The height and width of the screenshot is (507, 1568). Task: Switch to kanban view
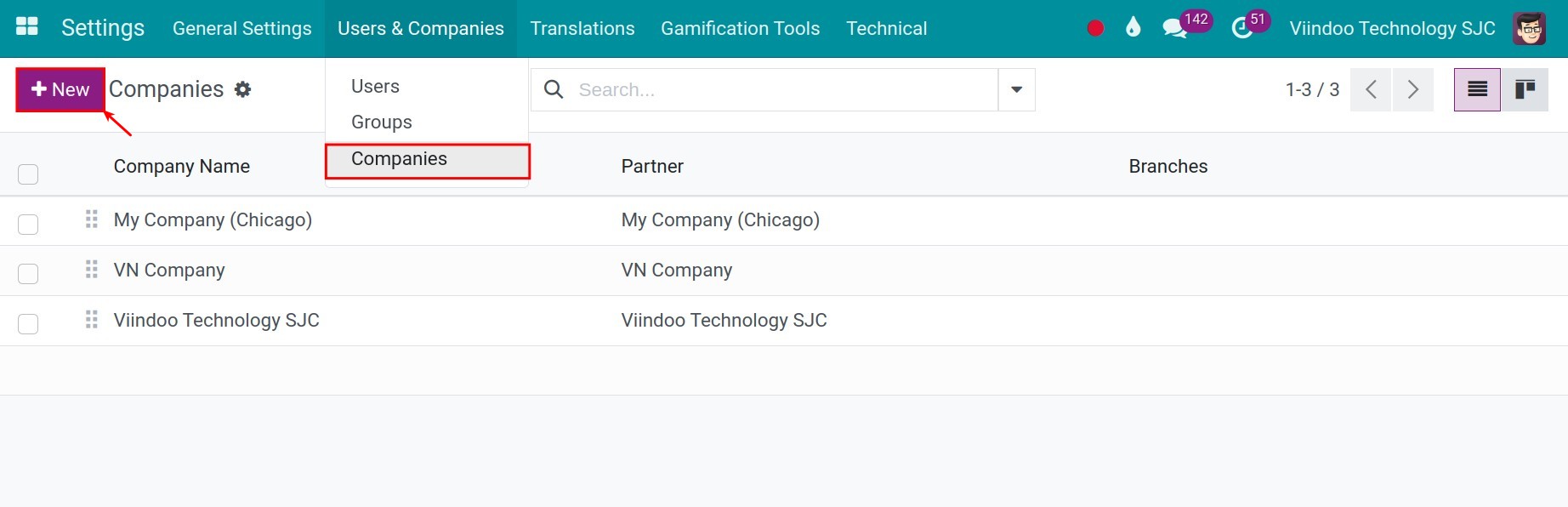pos(1525,89)
